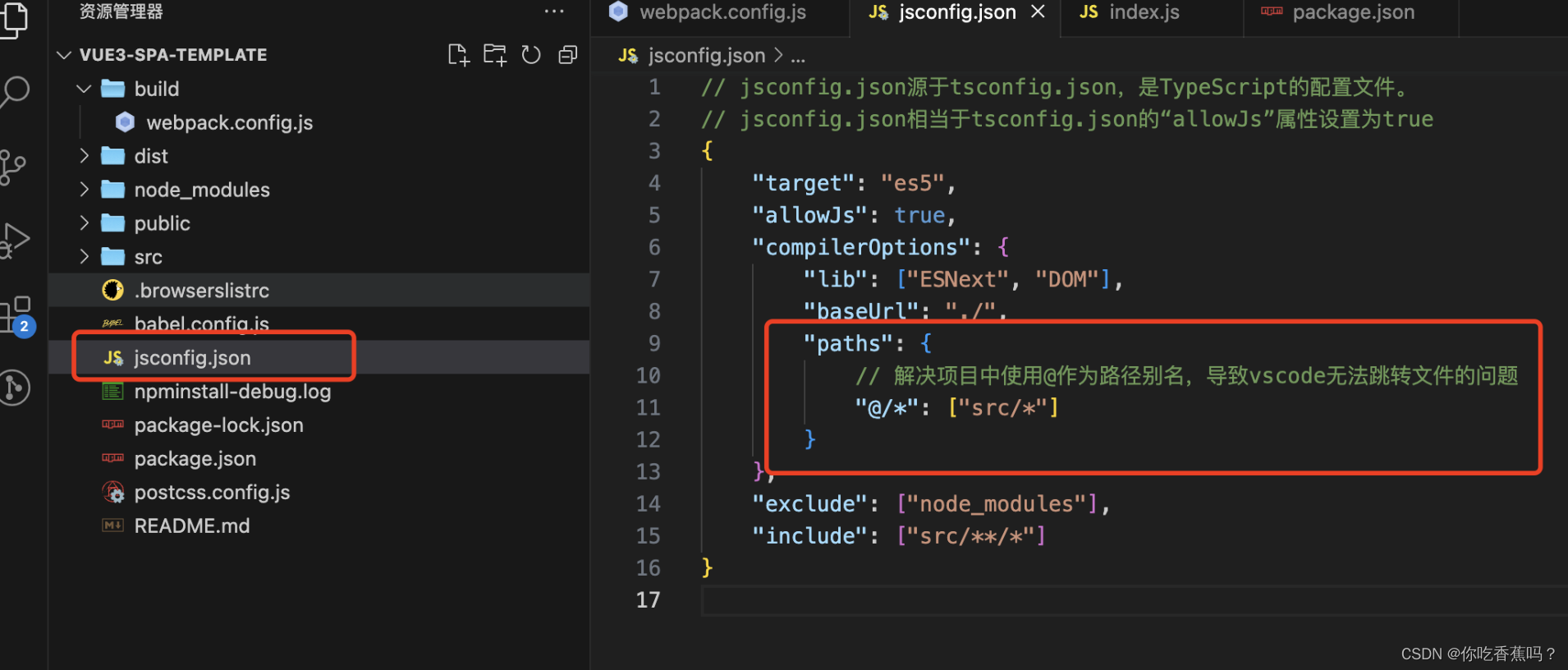Click the "include" key on line 15
This screenshot has width=1568, height=670.
tap(809, 535)
